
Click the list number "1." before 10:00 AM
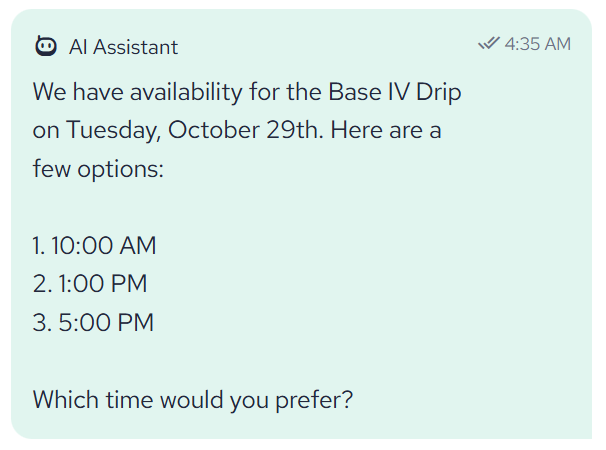point(39,246)
